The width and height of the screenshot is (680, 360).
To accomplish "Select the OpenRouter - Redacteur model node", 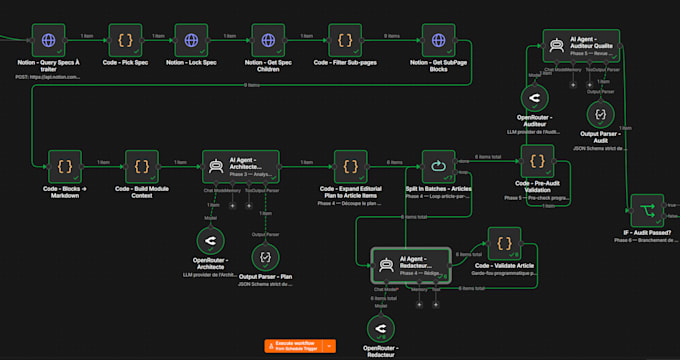I will 381,328.
